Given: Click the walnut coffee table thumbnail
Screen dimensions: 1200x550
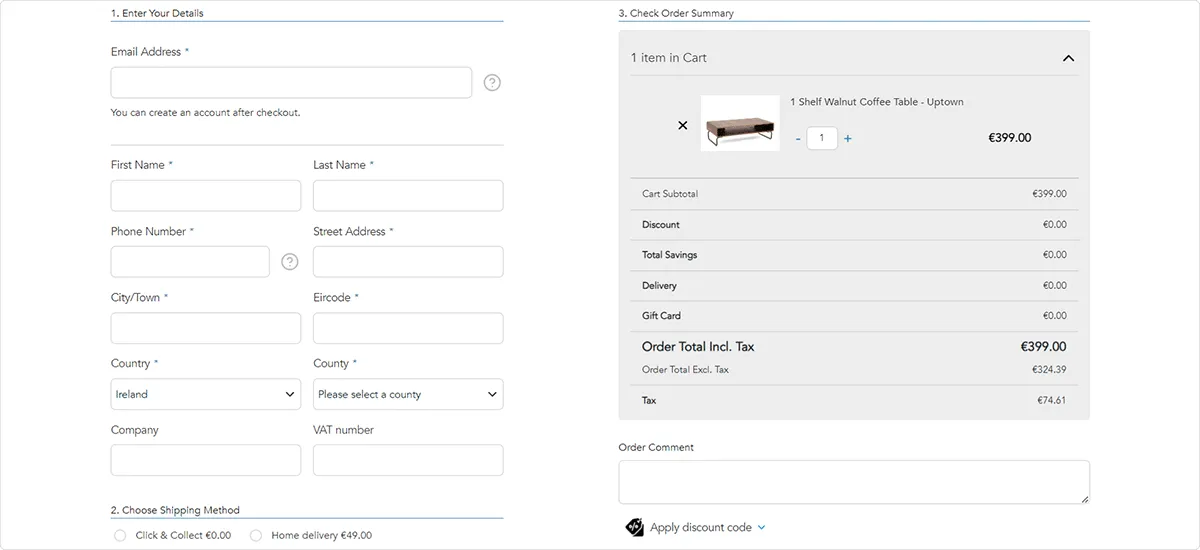Looking at the screenshot, I should click(x=740, y=124).
